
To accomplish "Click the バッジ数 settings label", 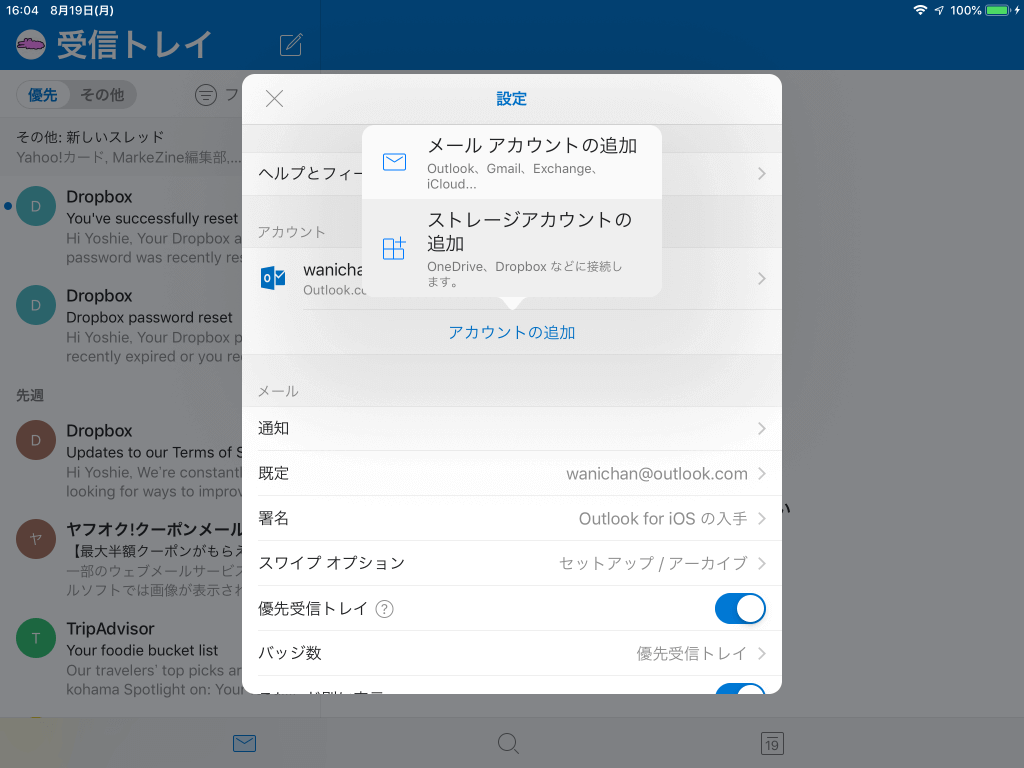I will [x=290, y=653].
